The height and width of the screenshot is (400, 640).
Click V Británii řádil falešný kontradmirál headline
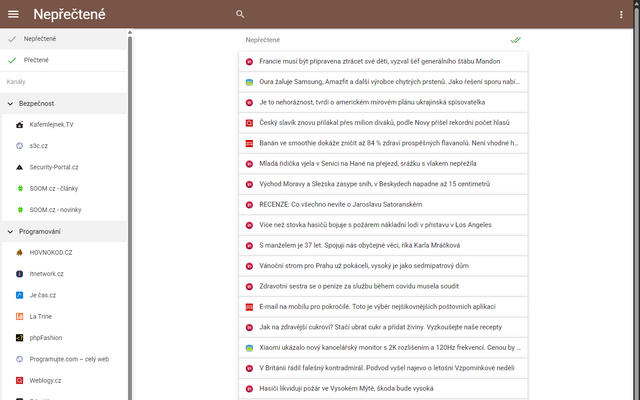387,368
